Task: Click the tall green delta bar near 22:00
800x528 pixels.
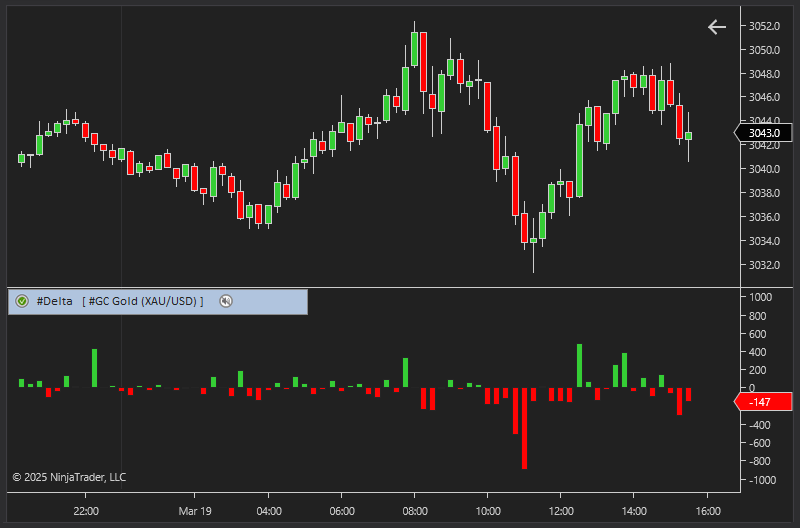Action: [94, 368]
